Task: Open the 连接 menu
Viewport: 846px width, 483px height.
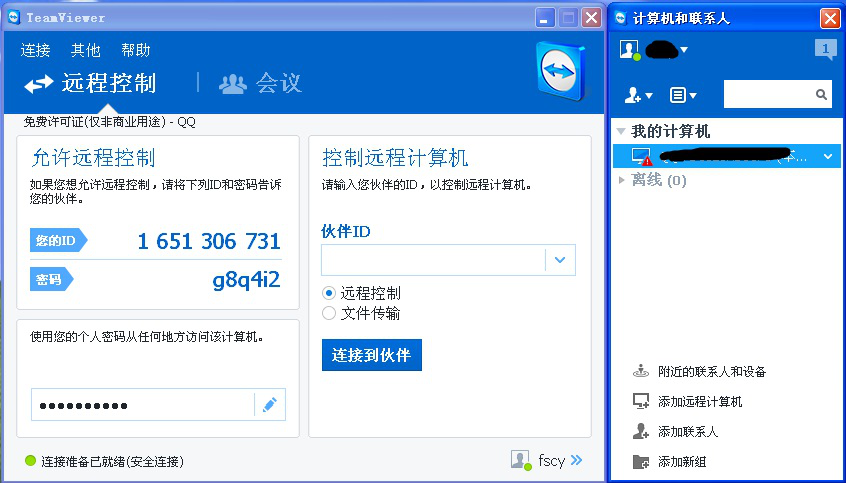Action: coord(36,50)
